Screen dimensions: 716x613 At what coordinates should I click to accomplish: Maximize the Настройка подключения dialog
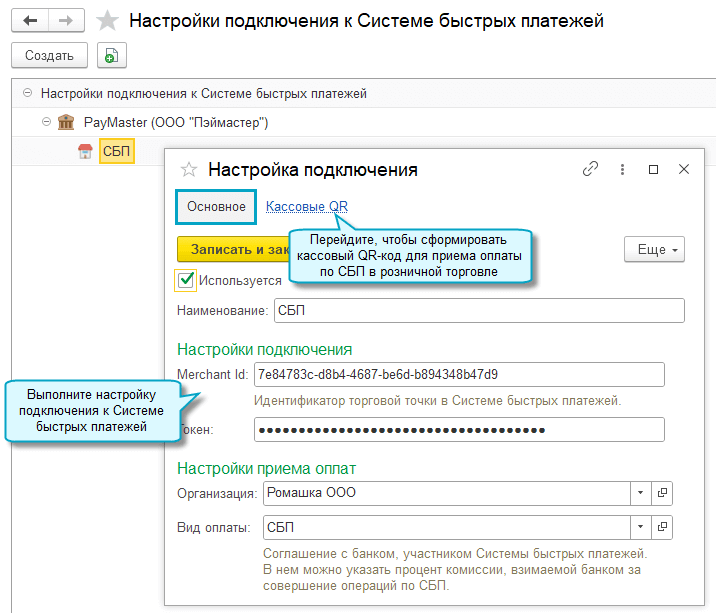click(653, 169)
